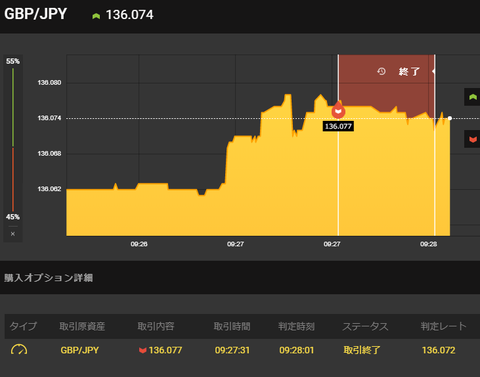The image size is (480, 377).
Task: Click the 終了 label in red zone
Action: (x=409, y=71)
